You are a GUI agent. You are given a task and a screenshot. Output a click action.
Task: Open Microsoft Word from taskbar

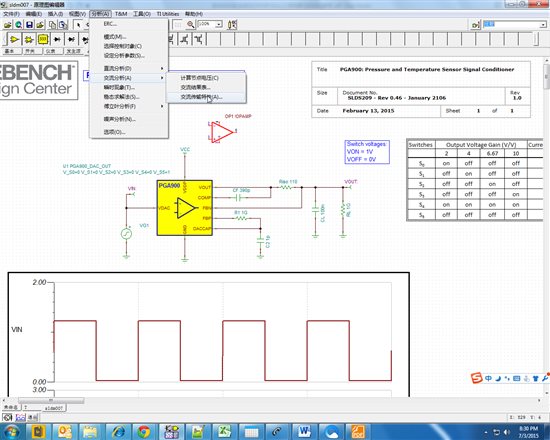(x=304, y=432)
